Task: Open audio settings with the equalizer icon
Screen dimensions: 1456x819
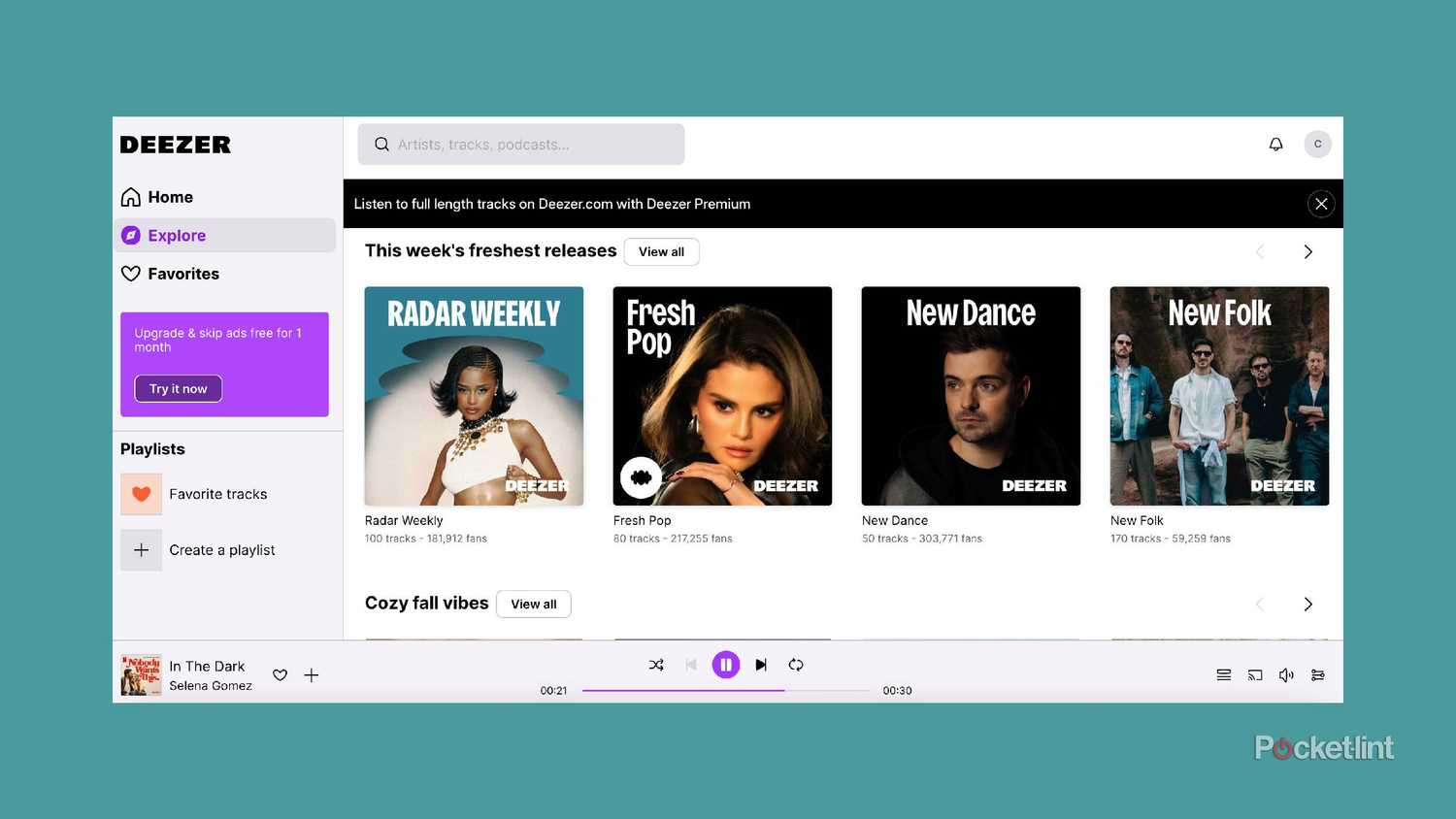Action: click(x=1317, y=674)
